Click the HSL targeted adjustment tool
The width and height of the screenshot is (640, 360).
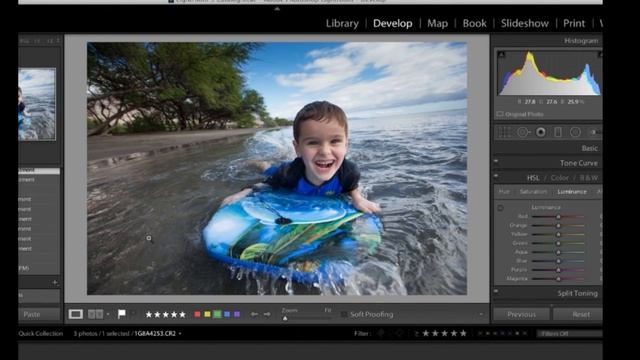click(500, 208)
